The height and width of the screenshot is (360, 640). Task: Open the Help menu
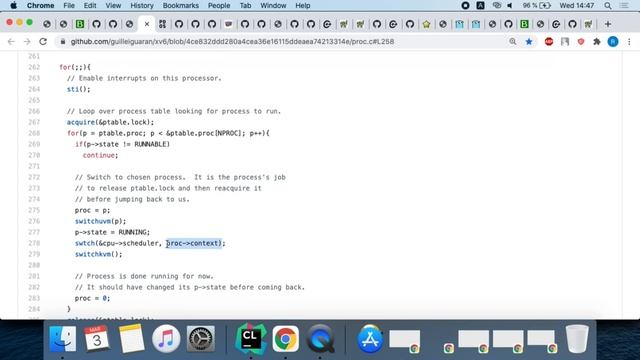302,6
